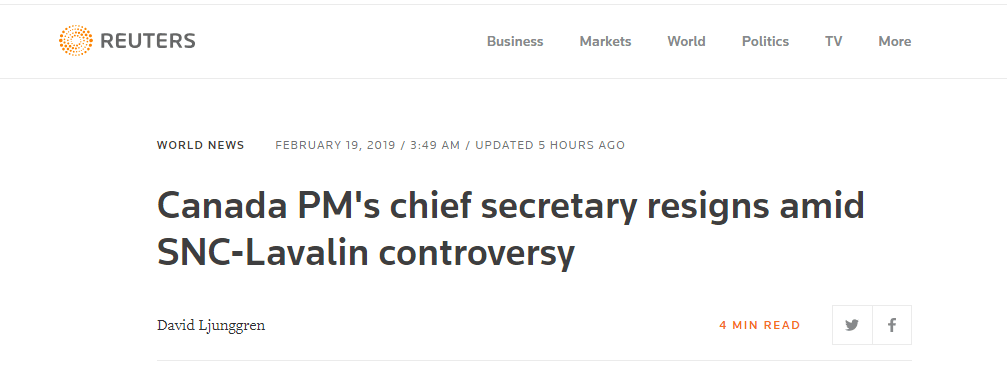Share the article on Facebook
This screenshot has width=1007, height=374.
(x=892, y=325)
